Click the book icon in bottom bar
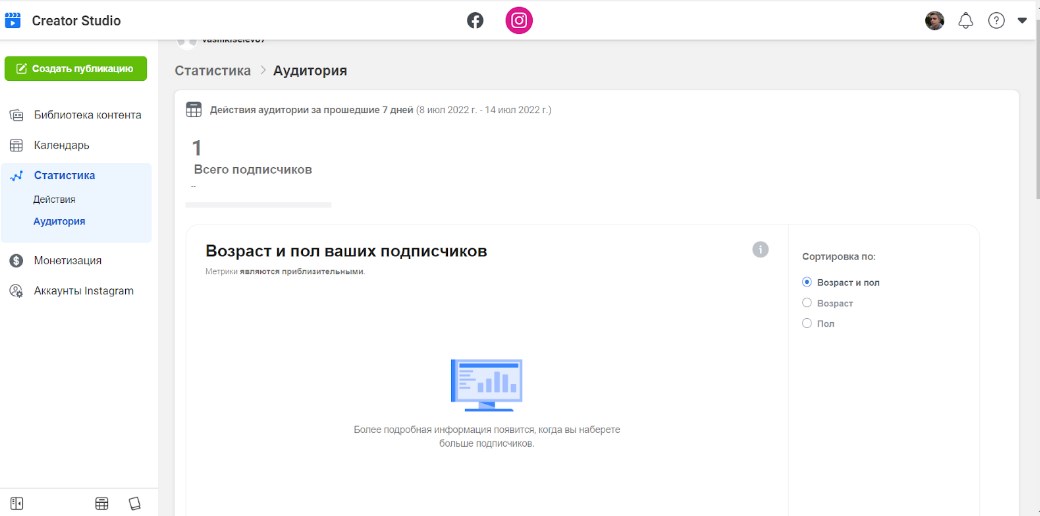The height and width of the screenshot is (516, 1040). tap(135, 503)
